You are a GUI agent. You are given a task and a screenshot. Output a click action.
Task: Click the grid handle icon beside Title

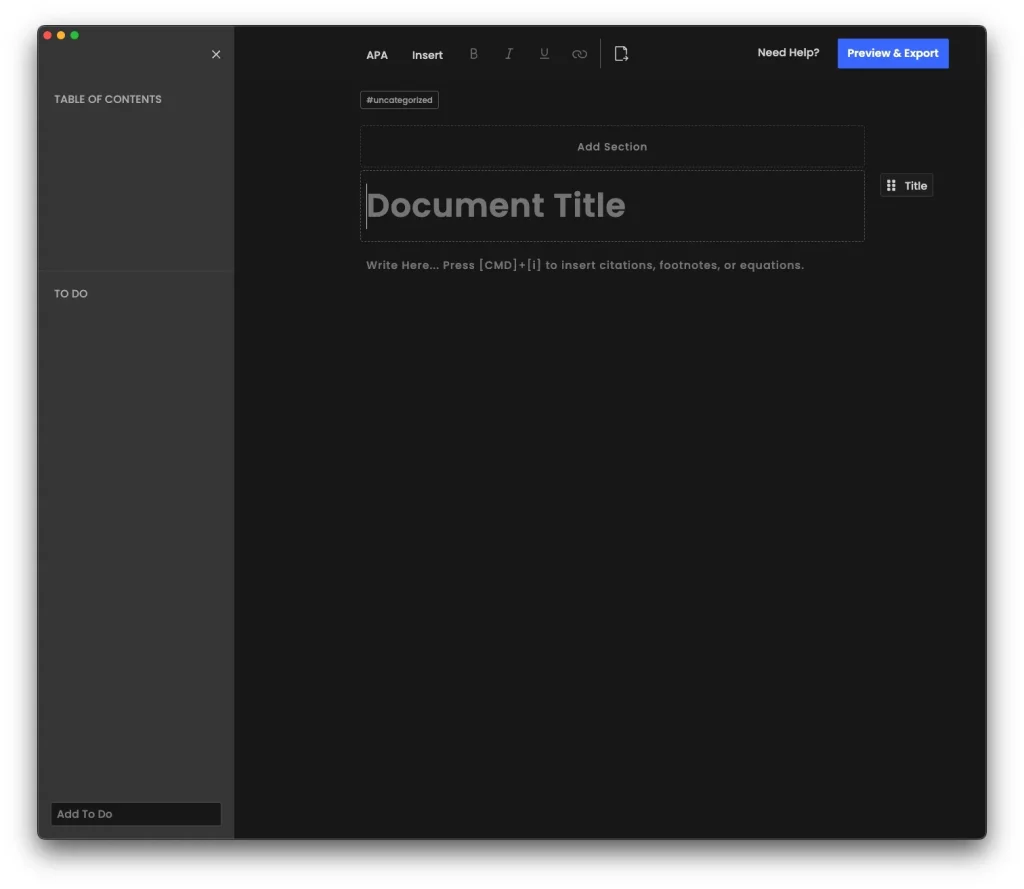891,186
